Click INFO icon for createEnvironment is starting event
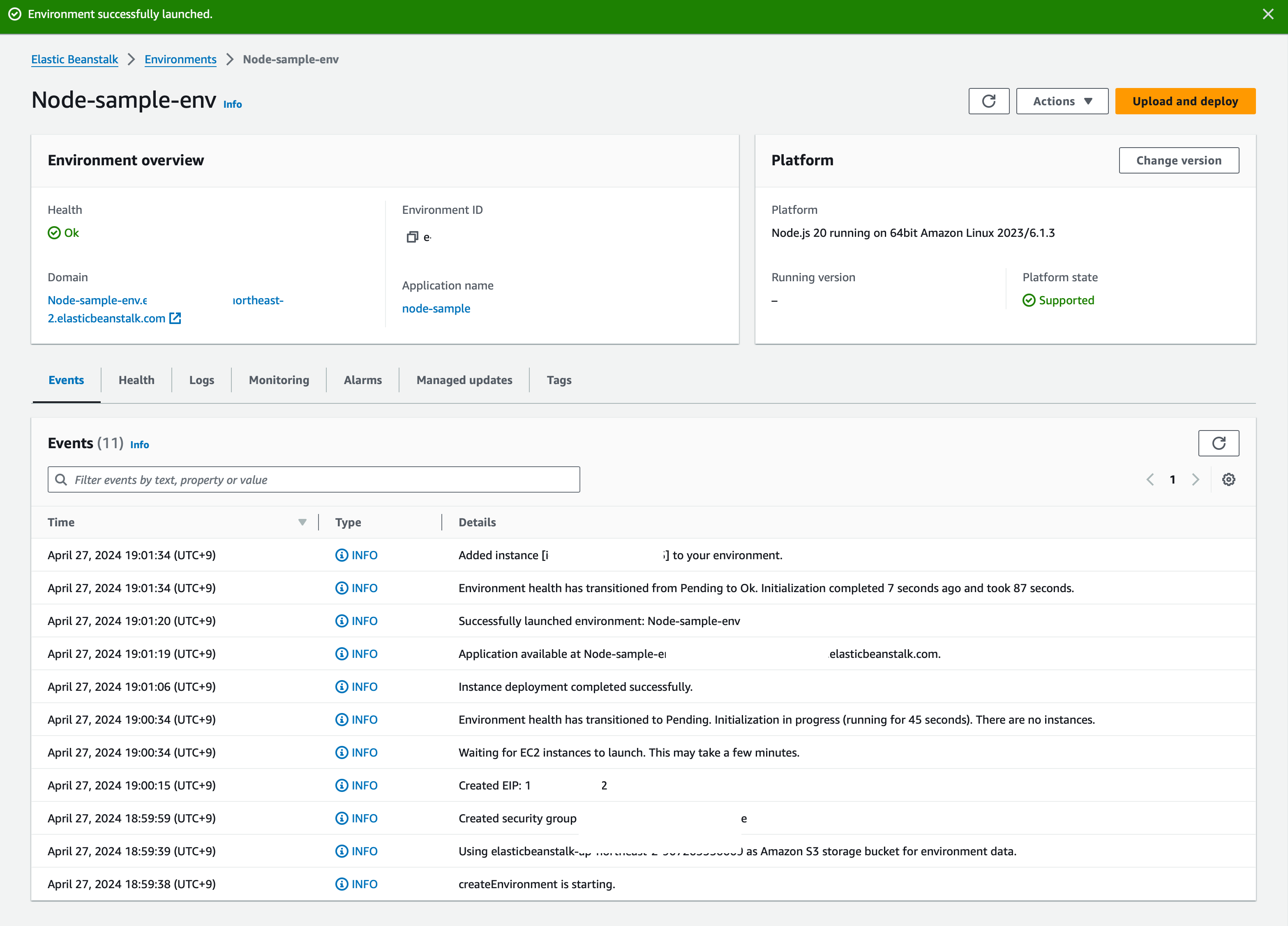 pyautogui.click(x=342, y=884)
